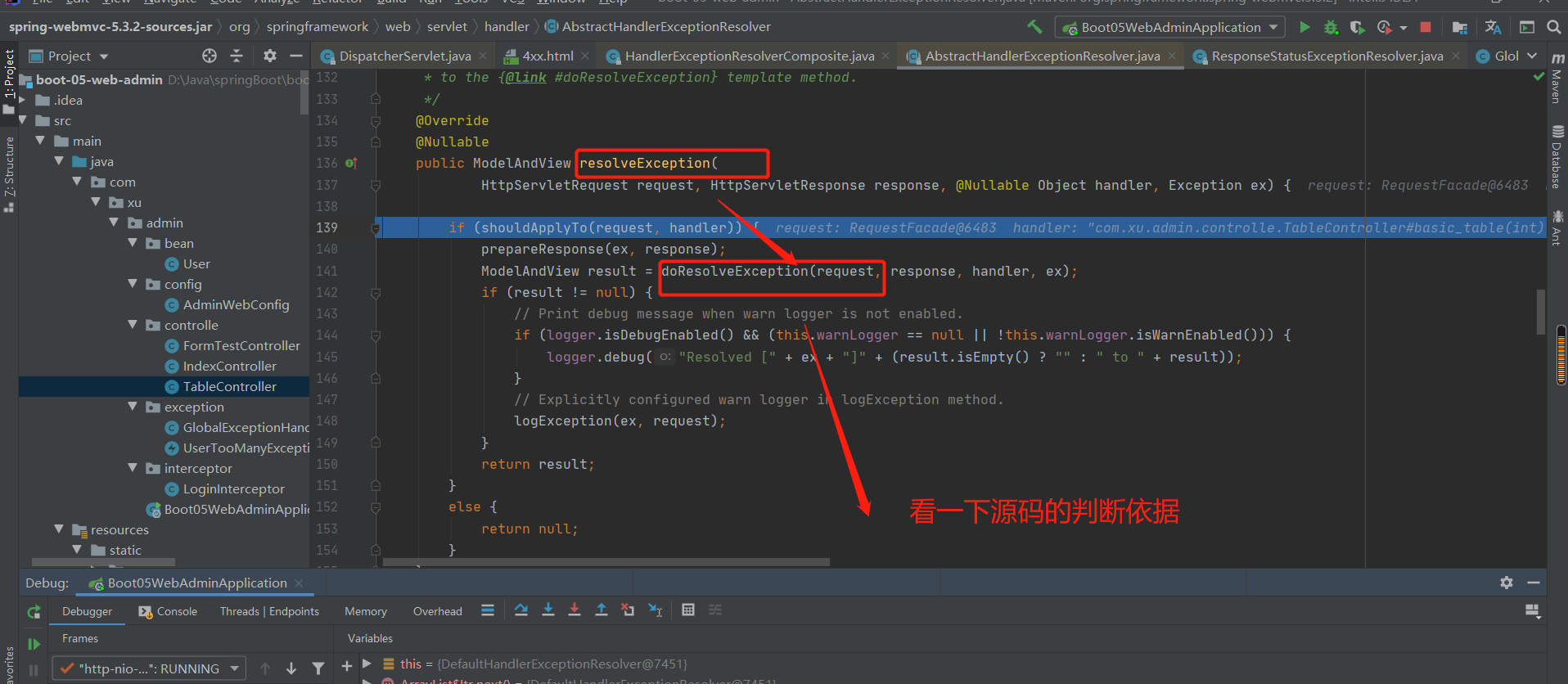The width and height of the screenshot is (1568, 684).
Task: Restore layout icon in debug panel
Action: (x=1533, y=611)
